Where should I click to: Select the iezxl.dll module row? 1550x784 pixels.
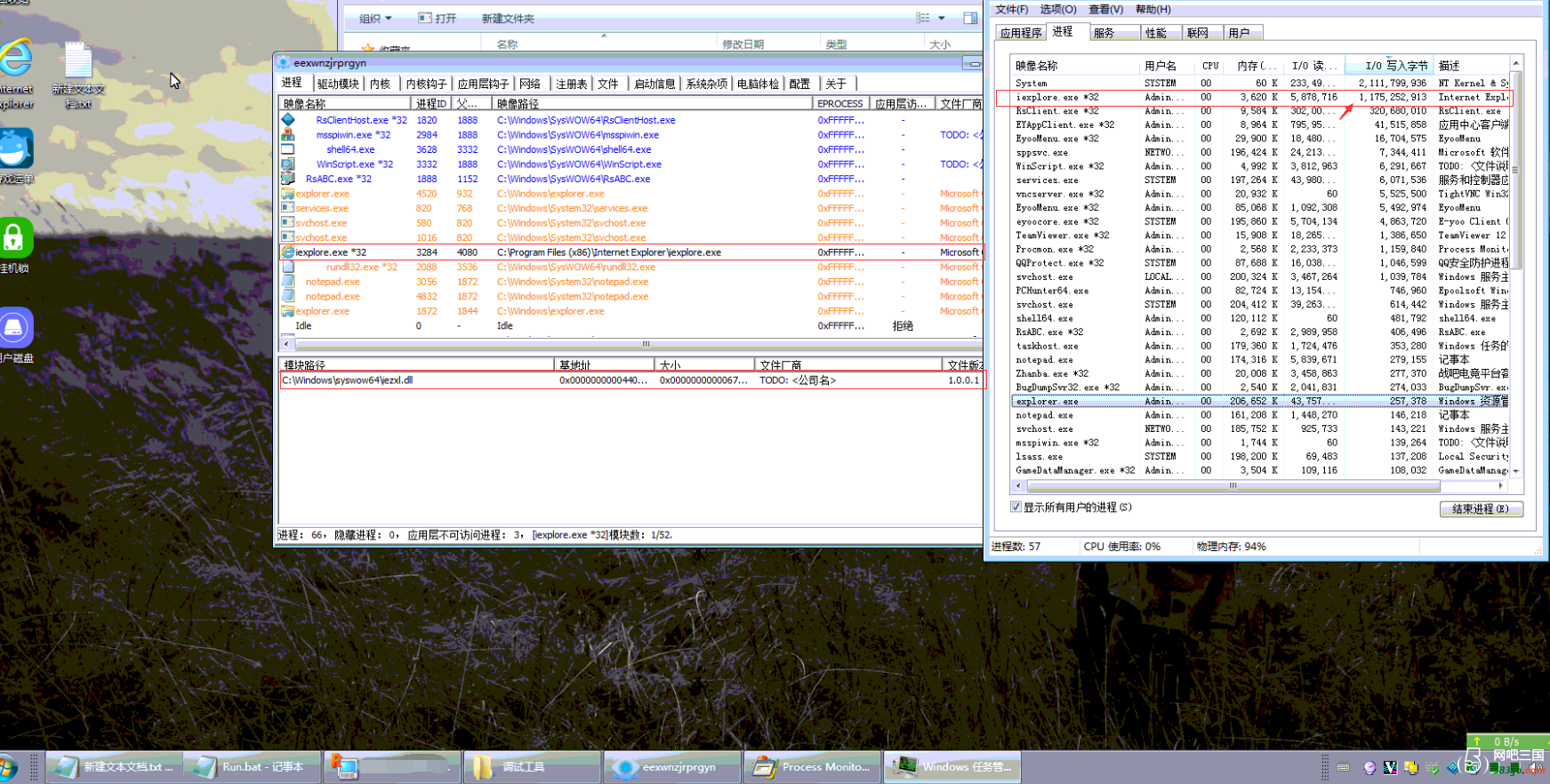tap(630, 380)
